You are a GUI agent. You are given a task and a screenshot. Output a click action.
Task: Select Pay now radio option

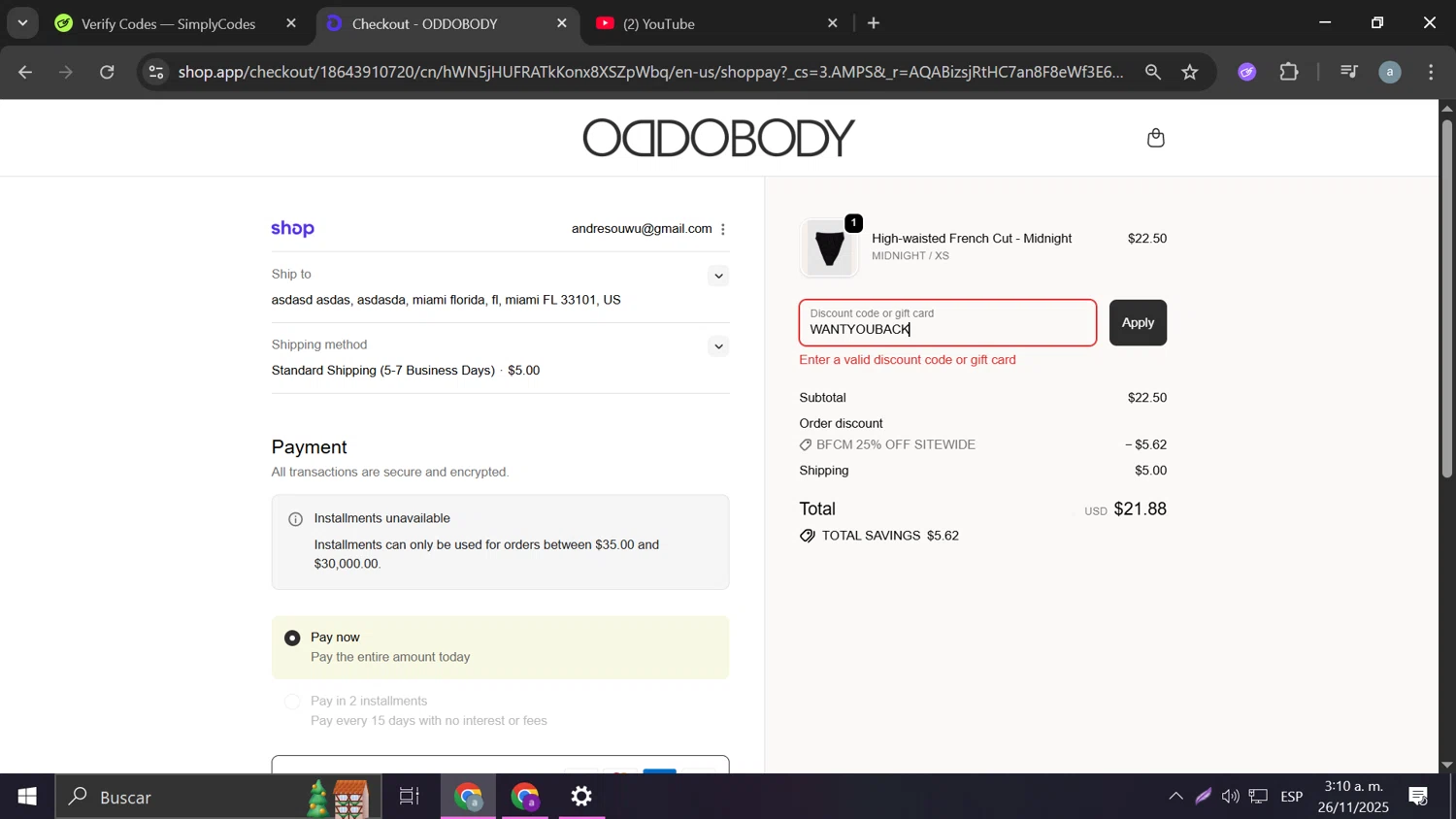[292, 639]
